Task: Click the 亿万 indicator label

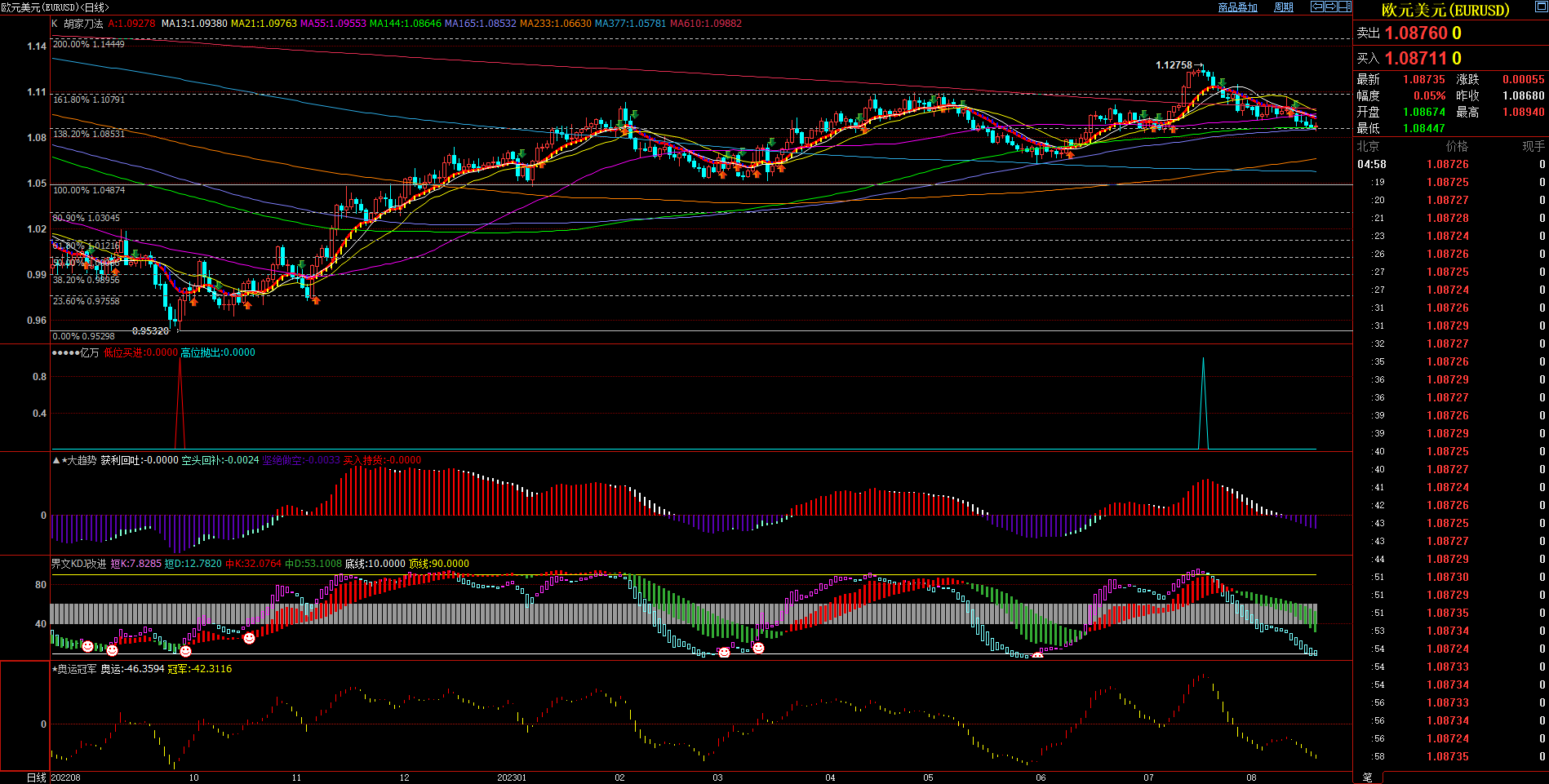Action: pos(89,352)
